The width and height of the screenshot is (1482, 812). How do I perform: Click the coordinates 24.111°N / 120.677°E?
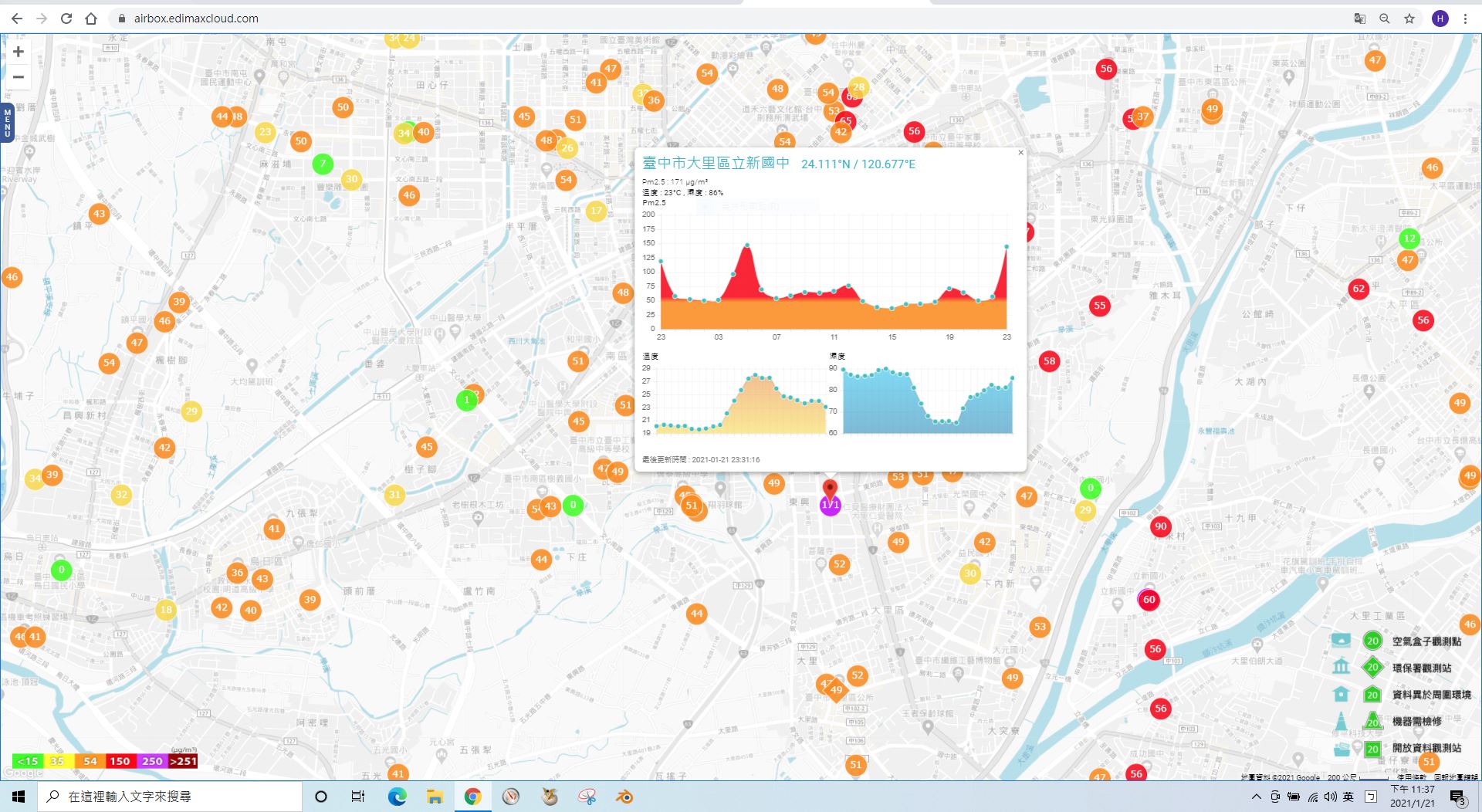[858, 164]
